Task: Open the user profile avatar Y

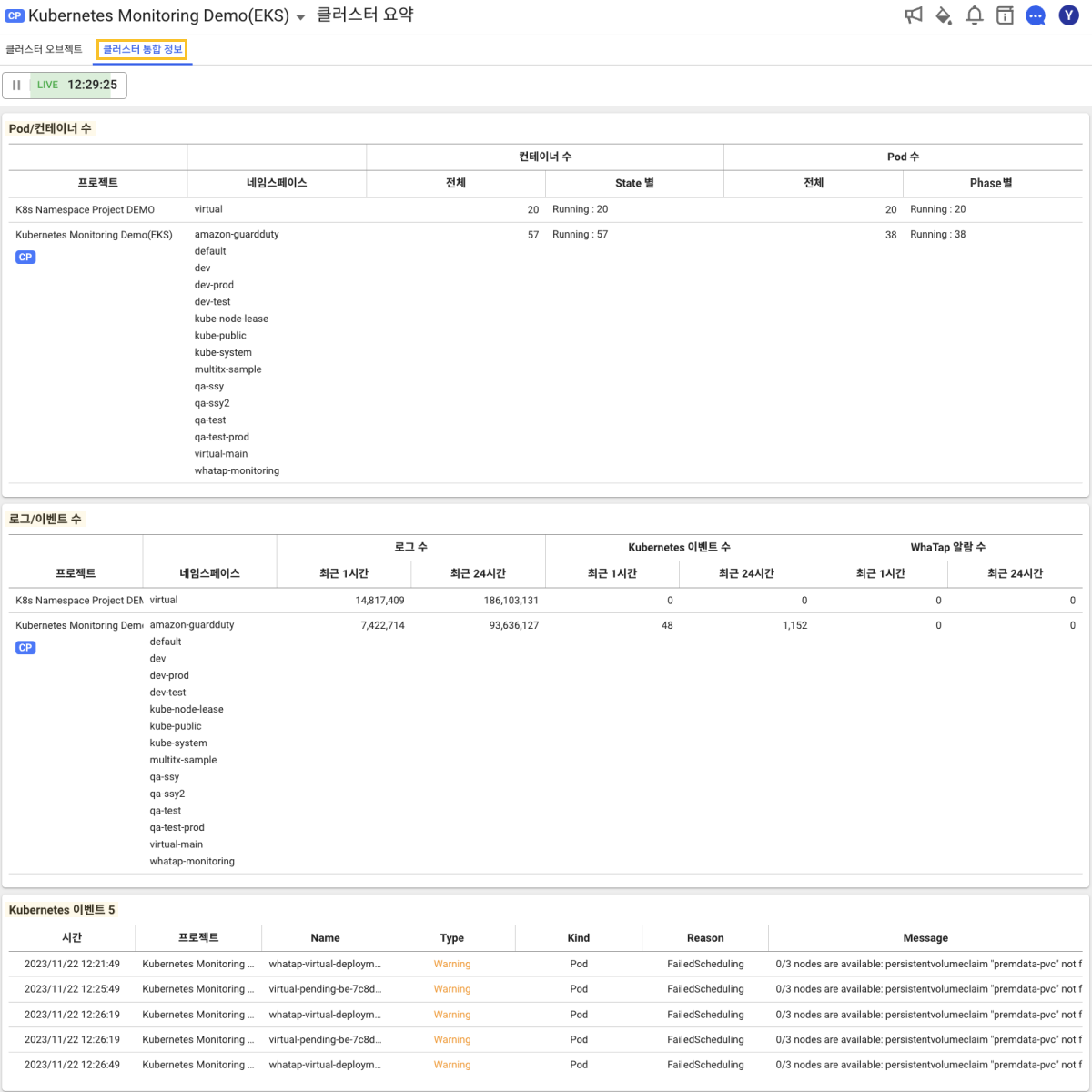Action: [x=1069, y=15]
